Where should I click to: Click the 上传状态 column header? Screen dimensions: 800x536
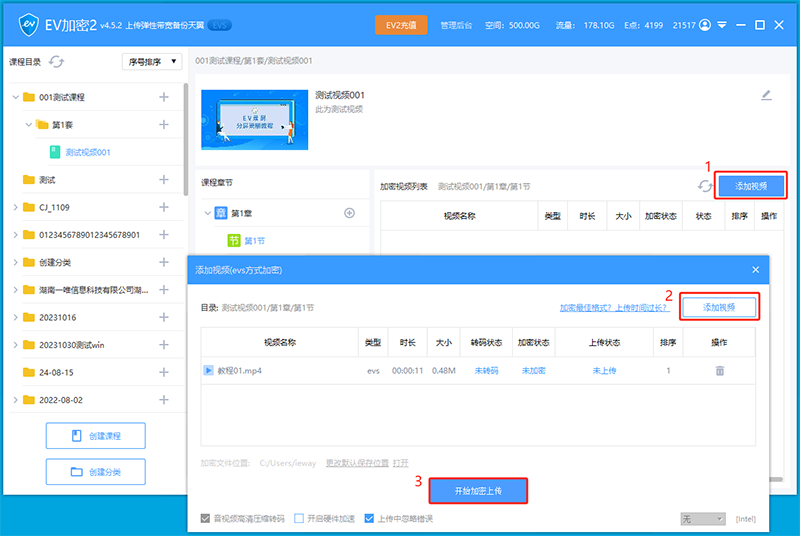(x=604, y=342)
